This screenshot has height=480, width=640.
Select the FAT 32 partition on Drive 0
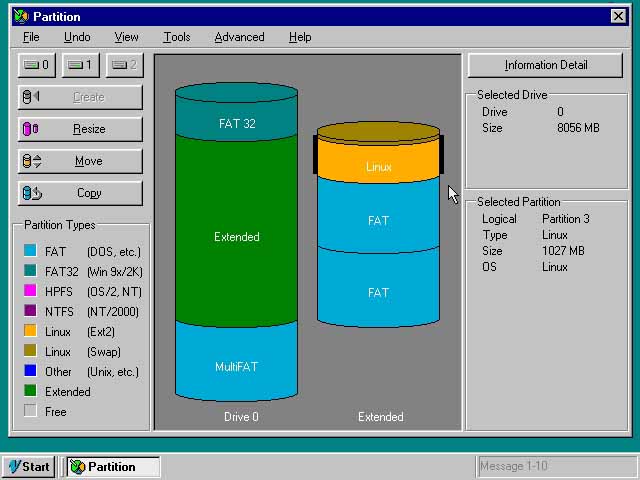(236, 123)
